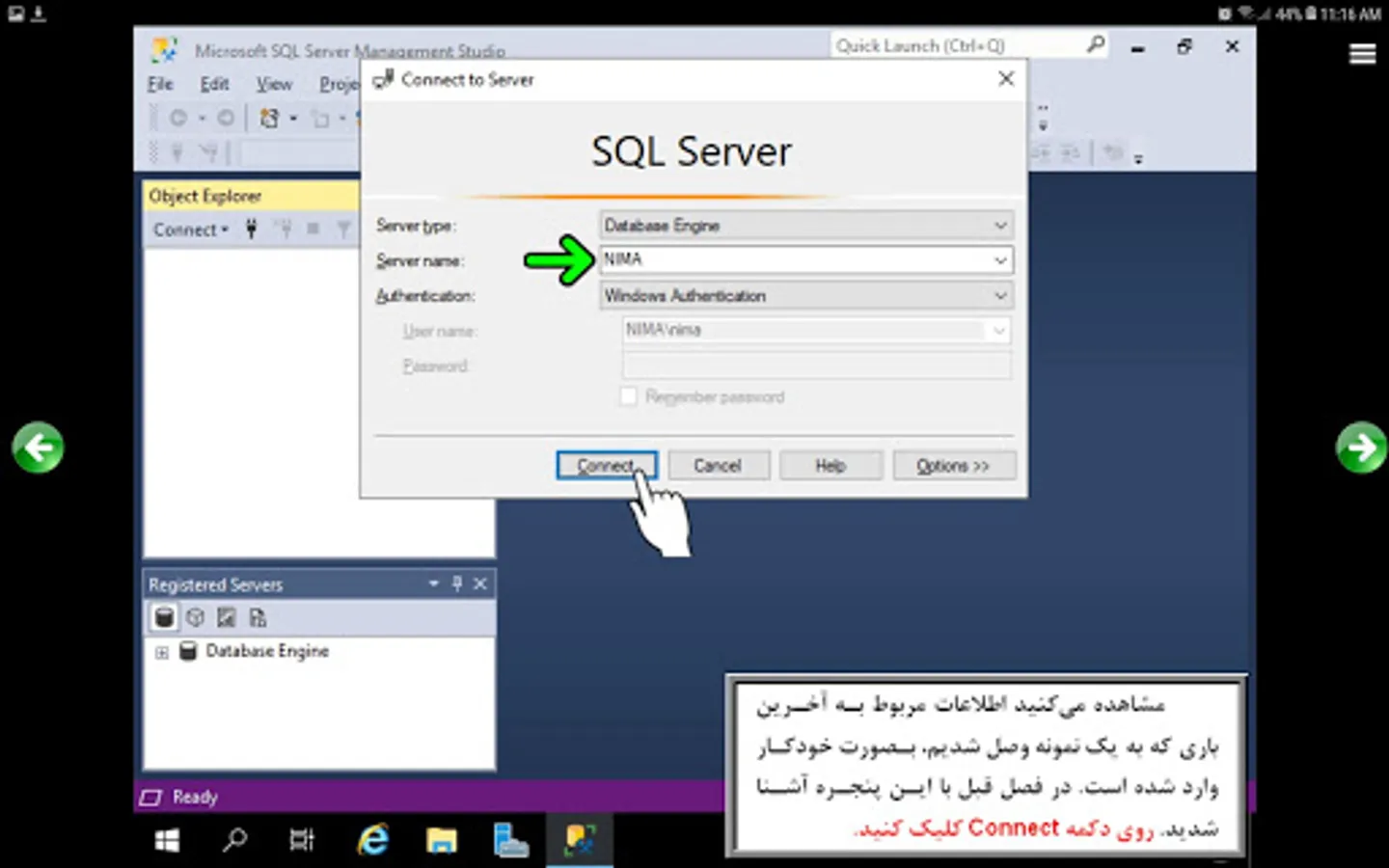
Task: Select the Integration Services icon in Registered Servers
Action: point(258,617)
